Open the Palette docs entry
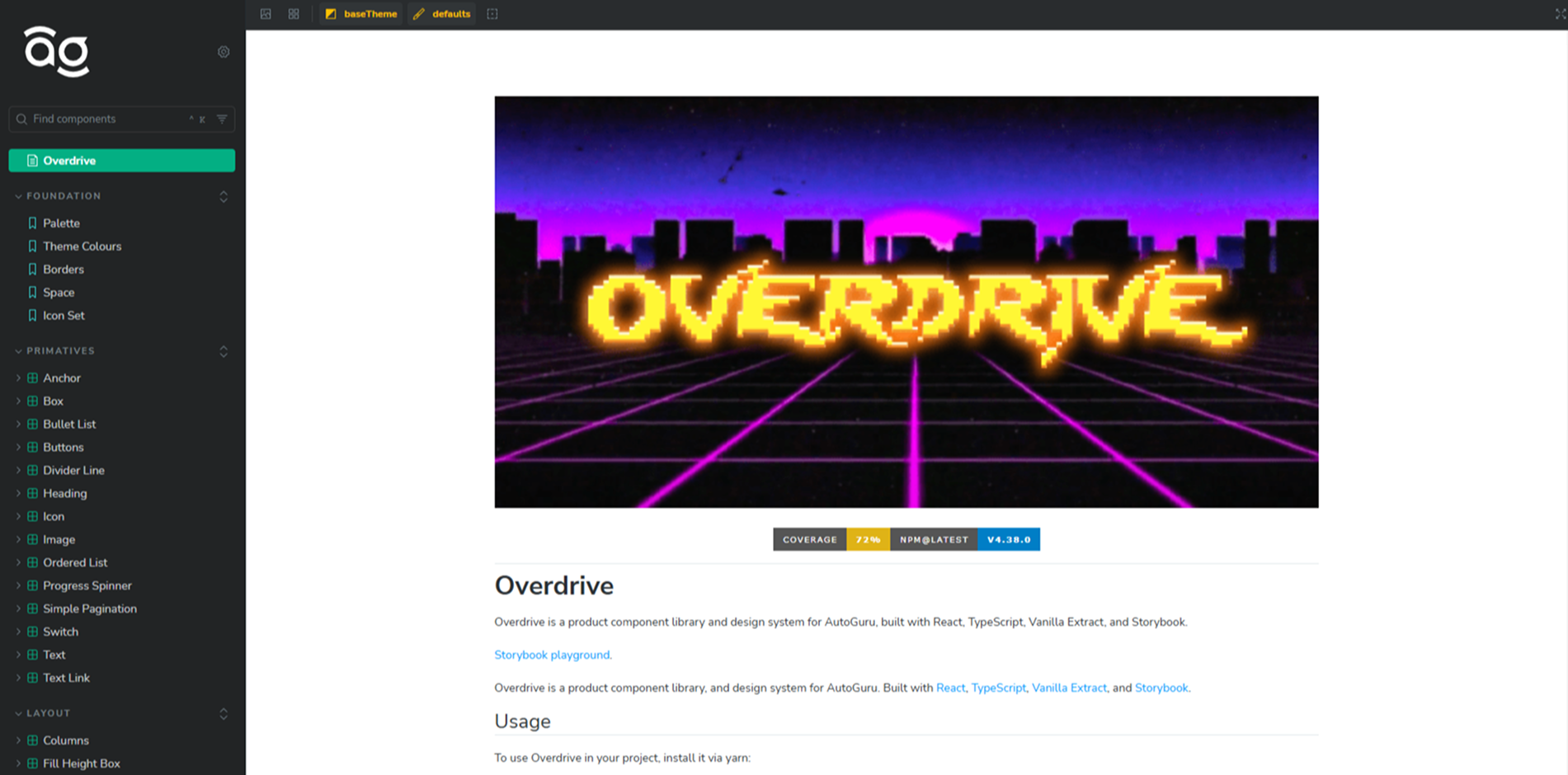 point(61,223)
